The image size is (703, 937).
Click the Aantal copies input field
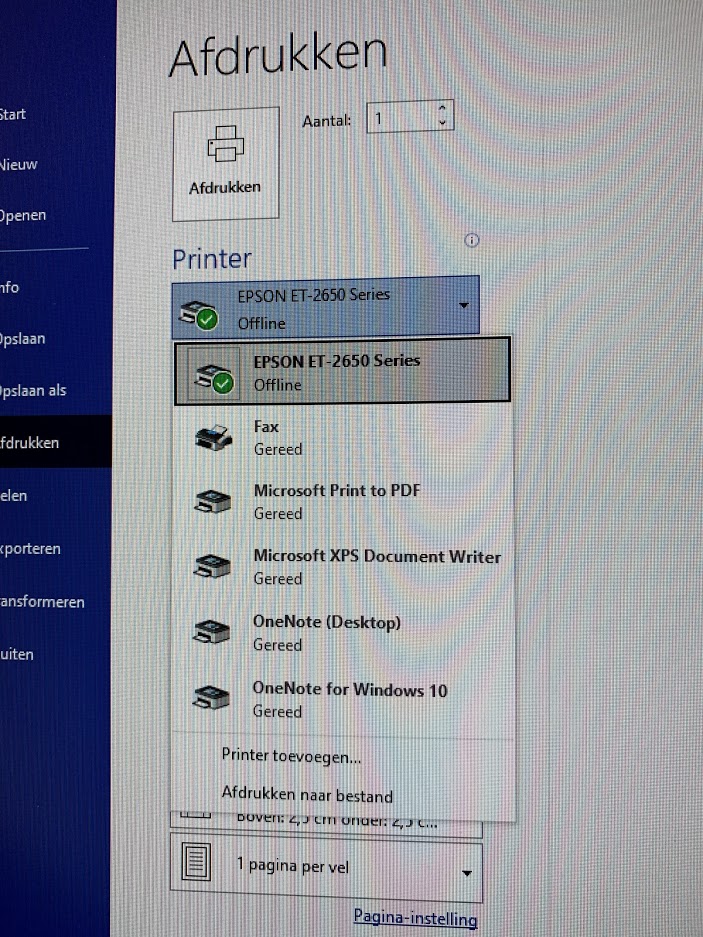pos(400,116)
